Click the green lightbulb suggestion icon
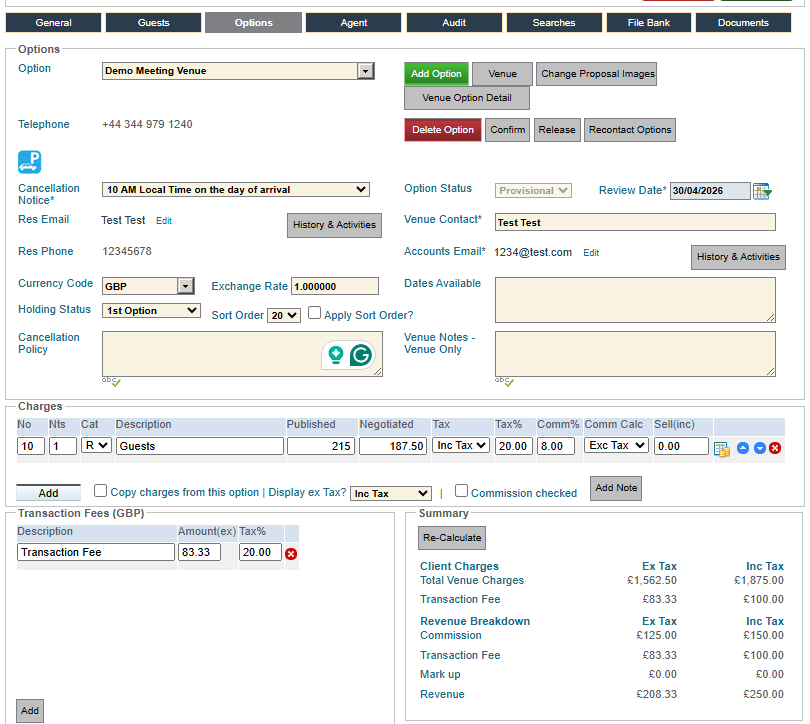The width and height of the screenshot is (810, 724). (x=336, y=355)
